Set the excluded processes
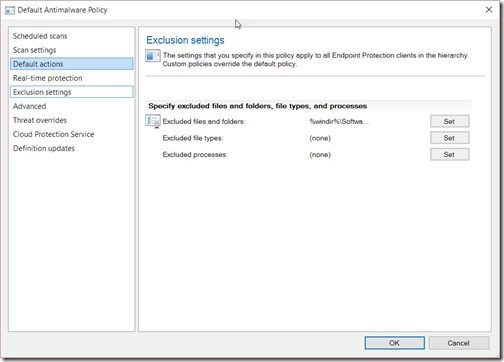This screenshot has width=504, height=362. point(450,154)
